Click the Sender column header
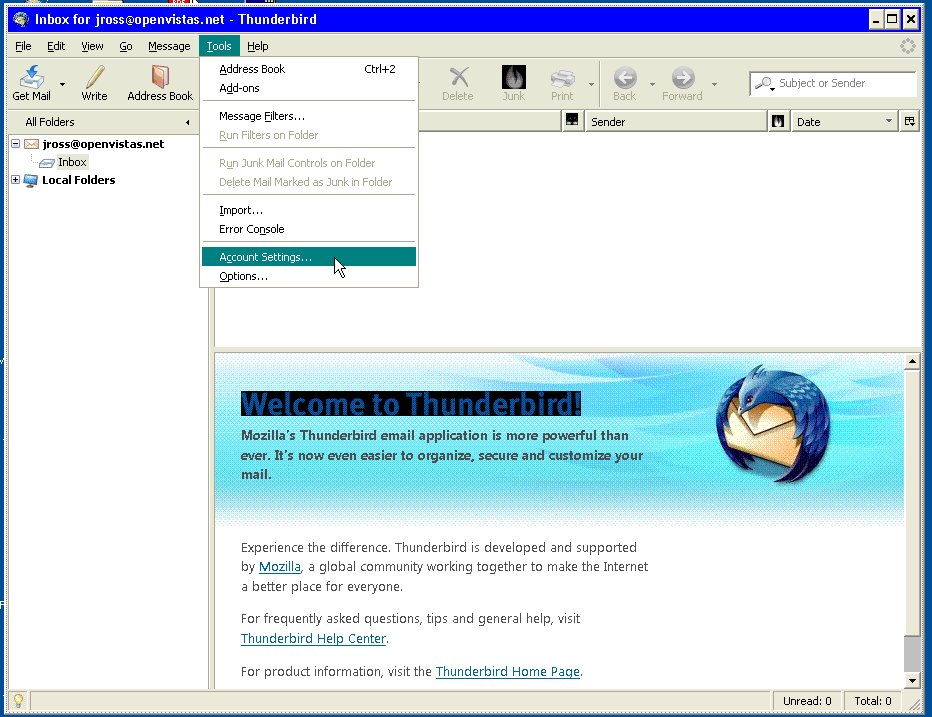932x717 pixels. (676, 121)
